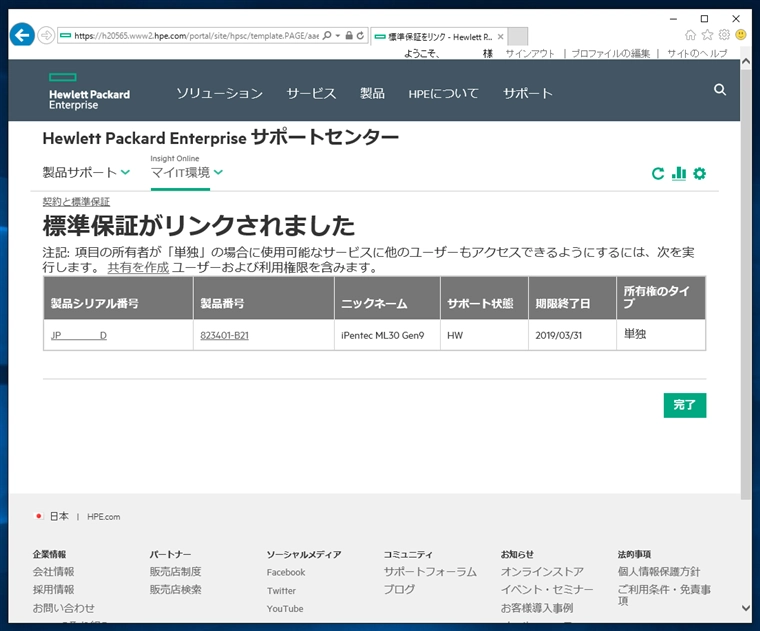Open the address bar autocomplete dropdown arrow
This screenshot has height=631, width=760.
[338, 35]
